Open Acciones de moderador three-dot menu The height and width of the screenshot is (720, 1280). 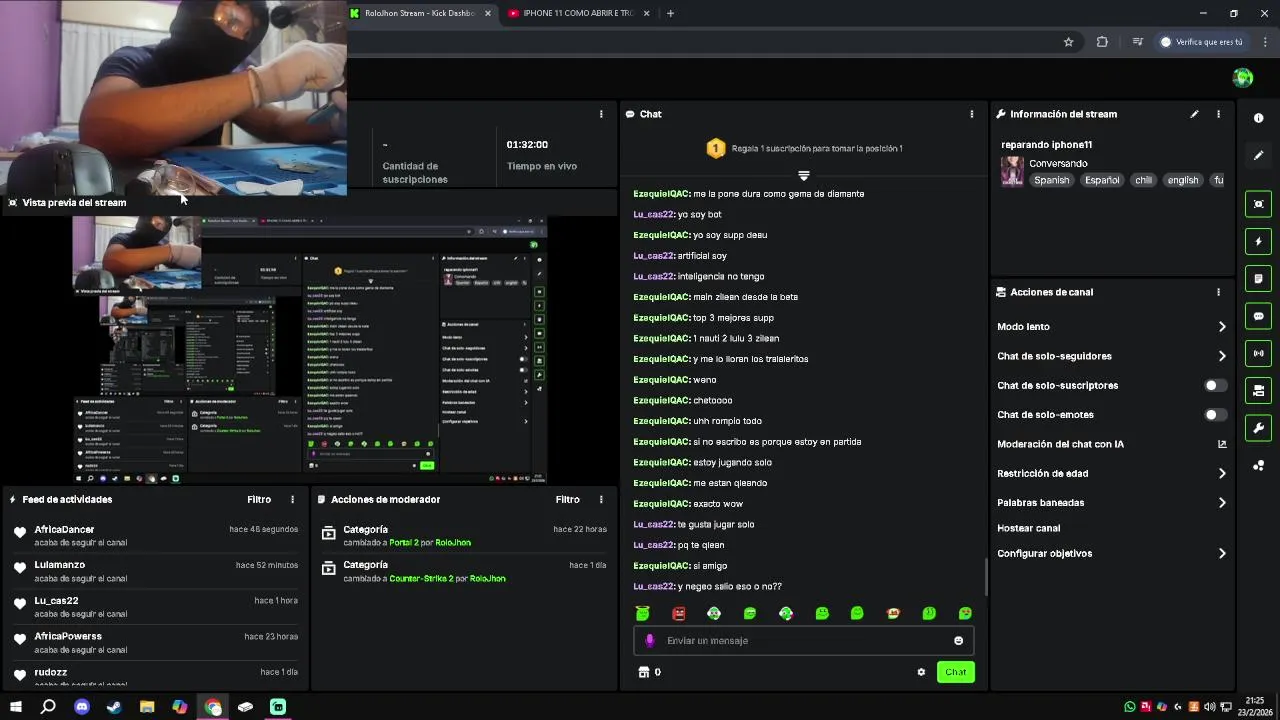601,499
